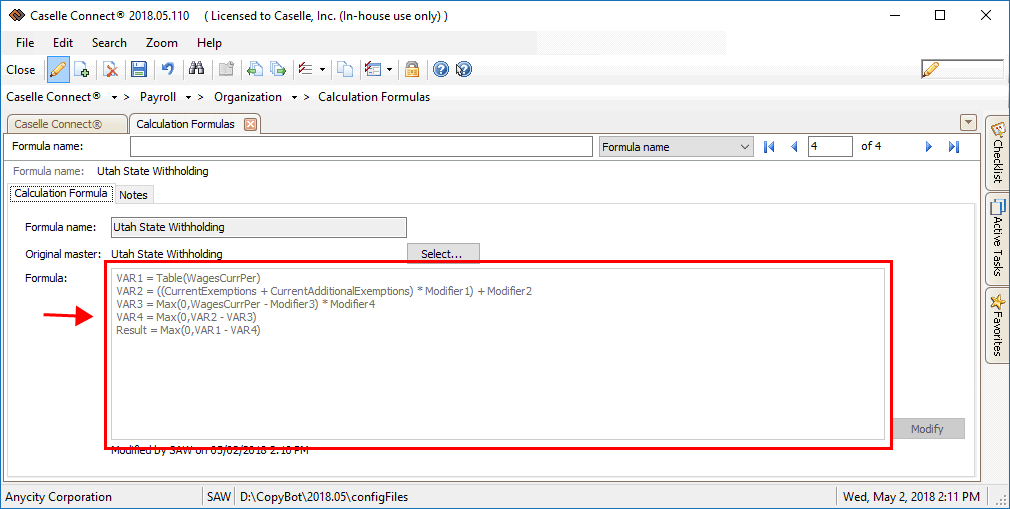This screenshot has width=1010, height=509.
Task: Select the Calculation Formula subtab
Action: pyautogui.click(x=61, y=193)
